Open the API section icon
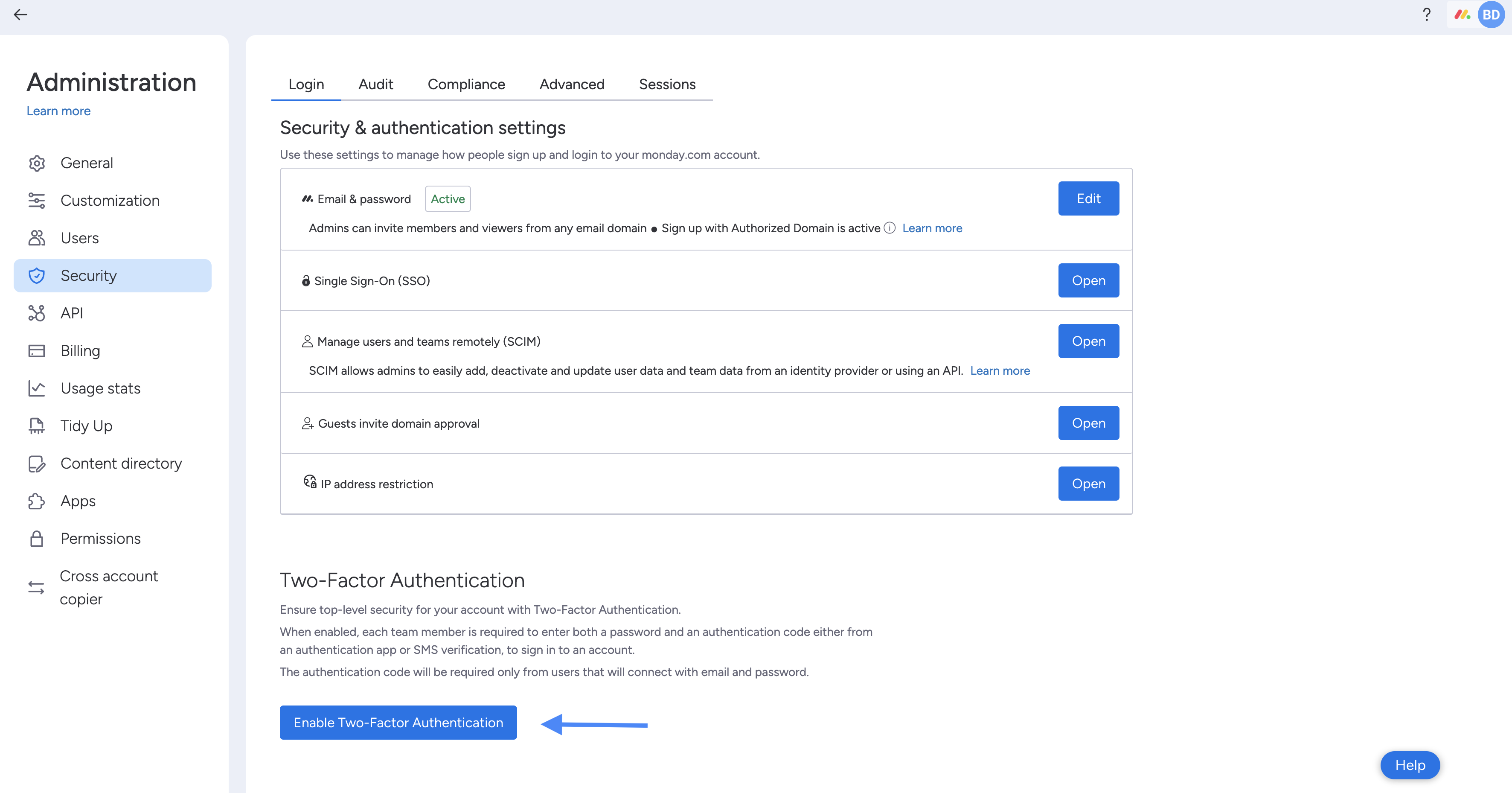The height and width of the screenshot is (793, 1512). pyautogui.click(x=36, y=313)
